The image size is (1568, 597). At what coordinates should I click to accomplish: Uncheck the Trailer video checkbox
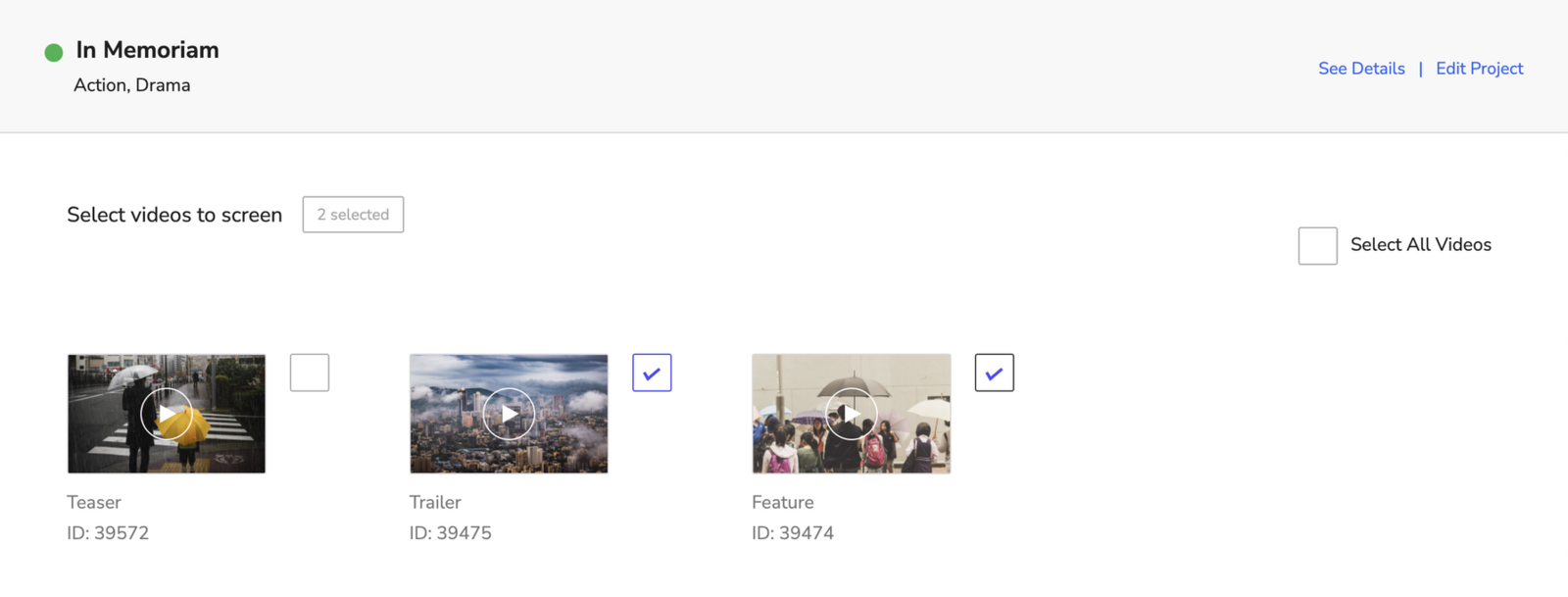point(652,373)
